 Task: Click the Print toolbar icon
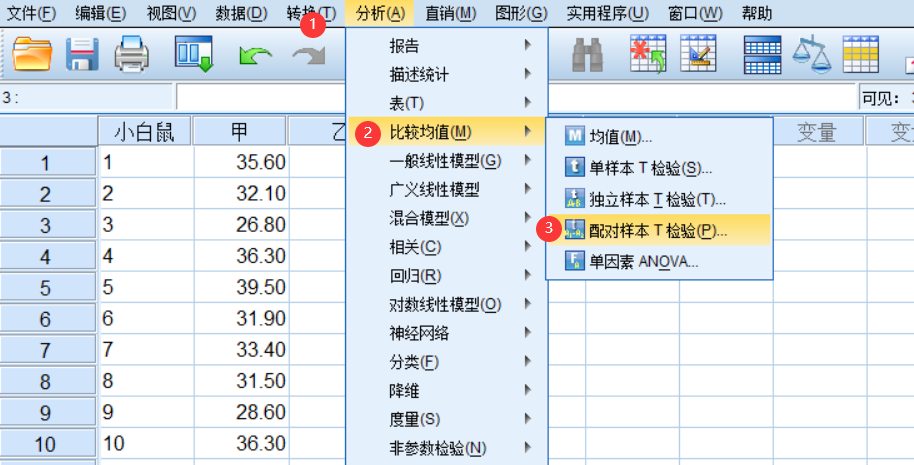point(132,53)
